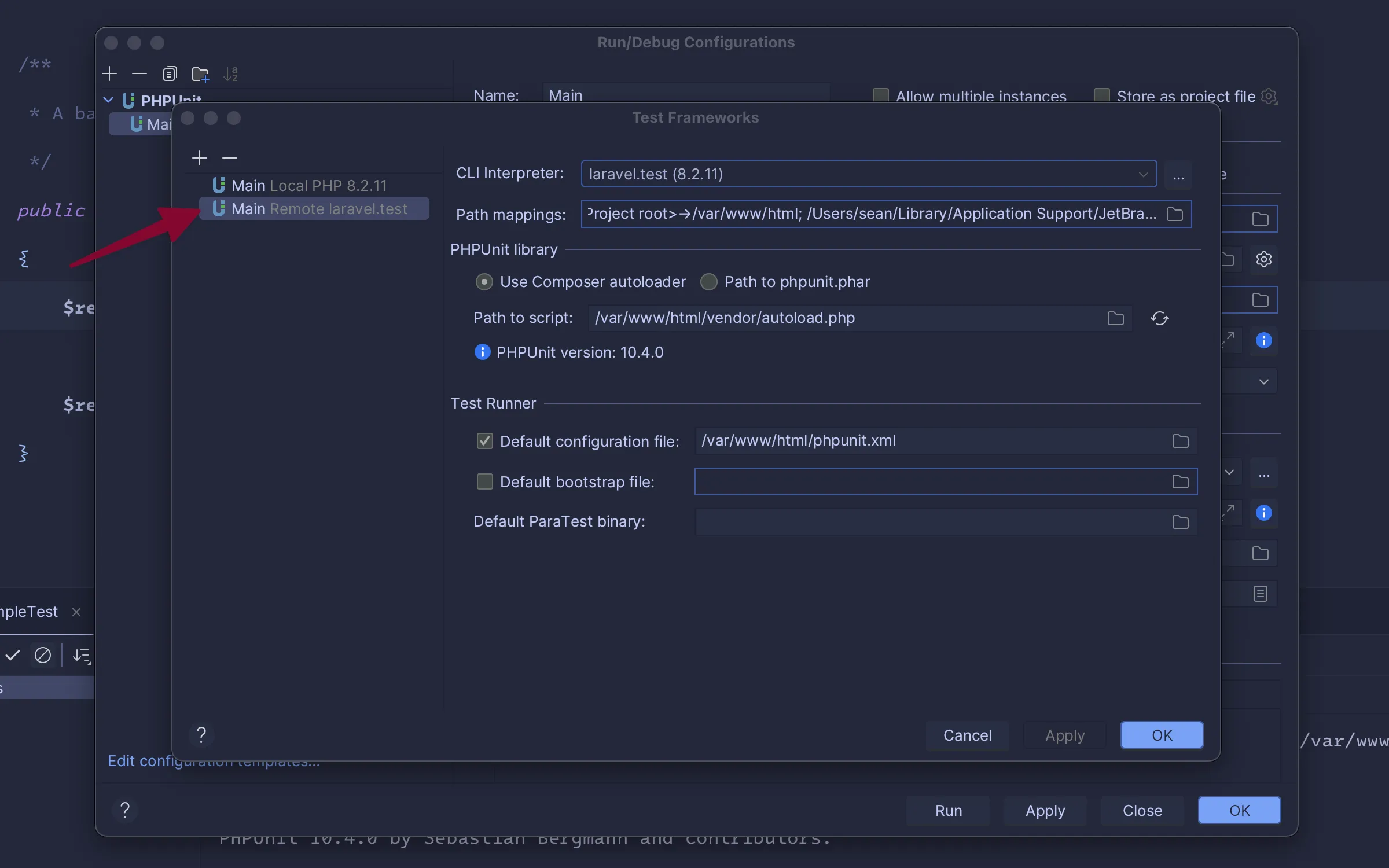Open the CLI Interpreter dropdown
The image size is (1389, 868).
point(869,174)
